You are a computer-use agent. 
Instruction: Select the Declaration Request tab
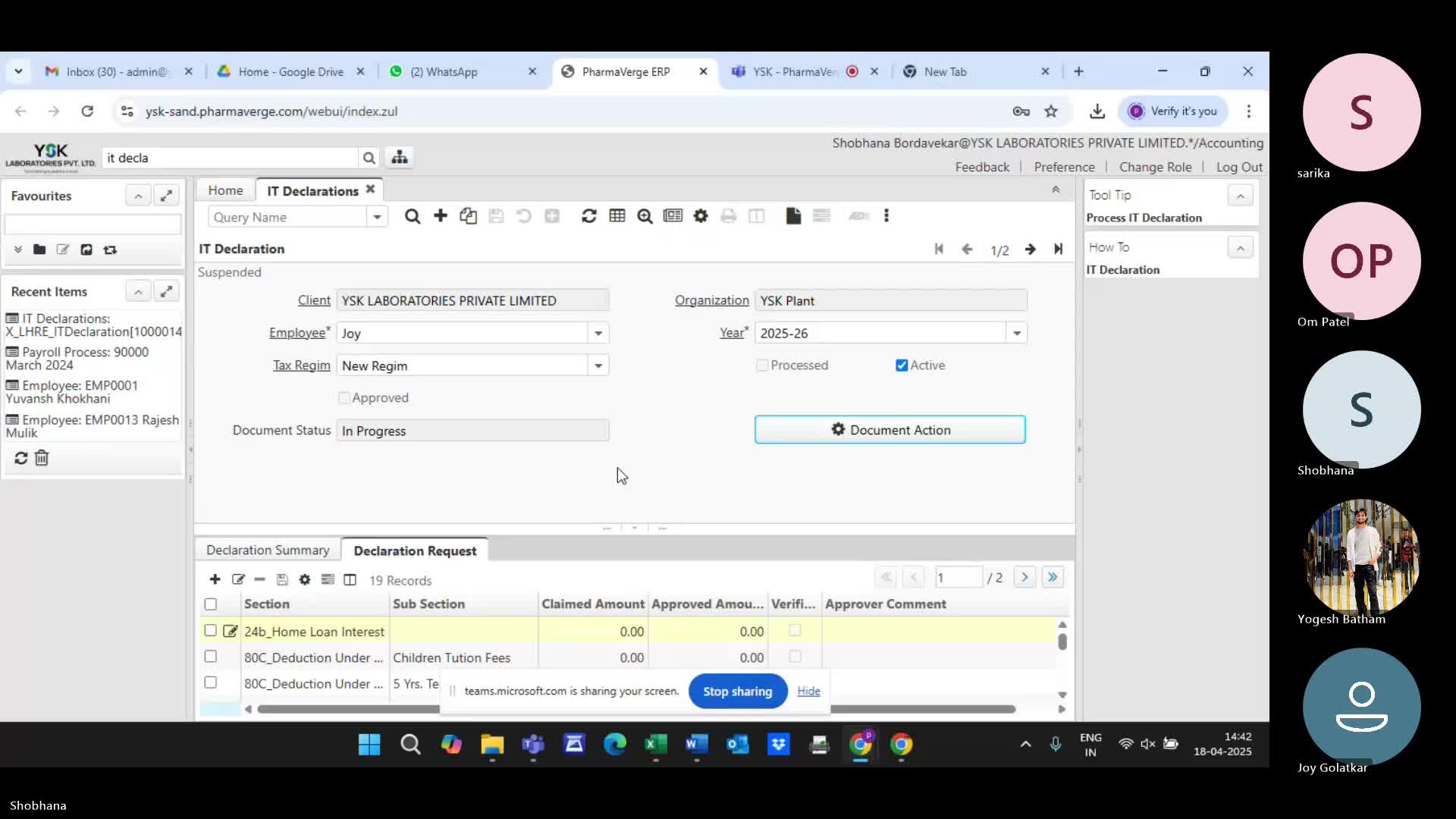coord(415,551)
